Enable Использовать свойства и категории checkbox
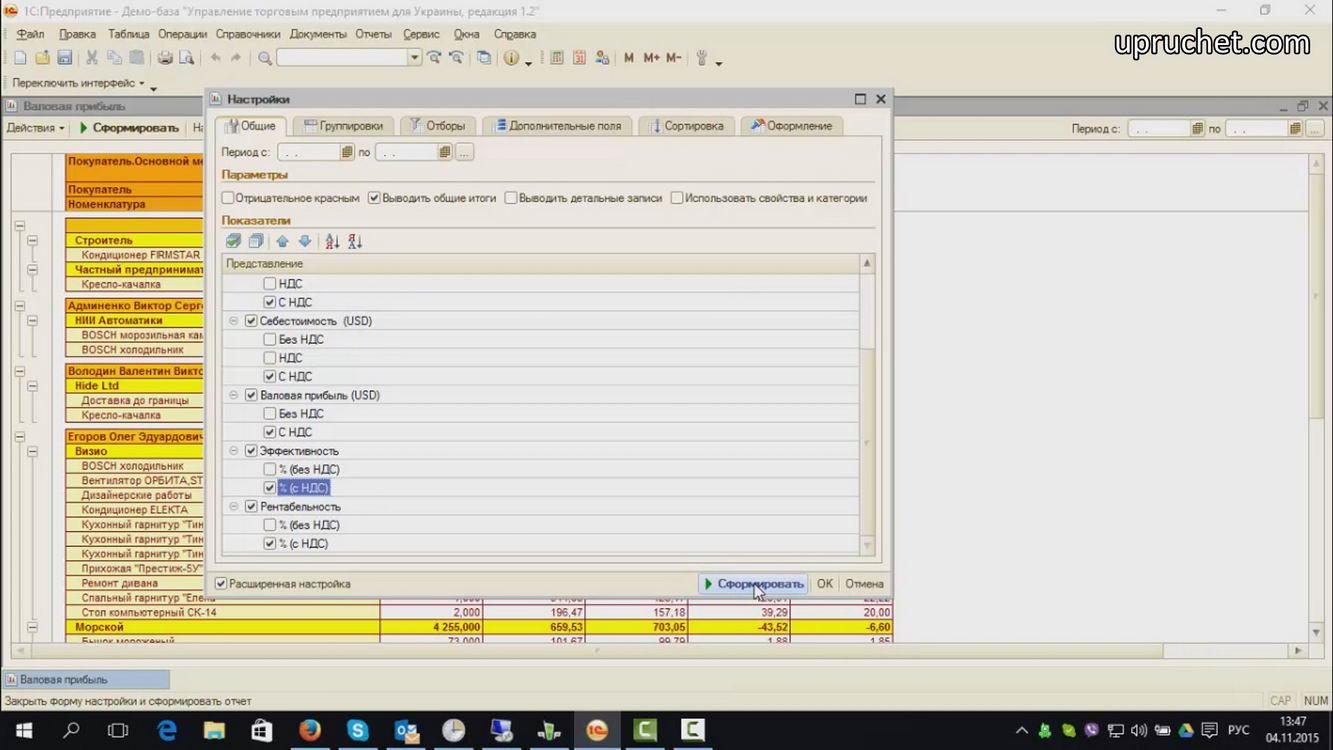The image size is (1333, 750). (677, 198)
